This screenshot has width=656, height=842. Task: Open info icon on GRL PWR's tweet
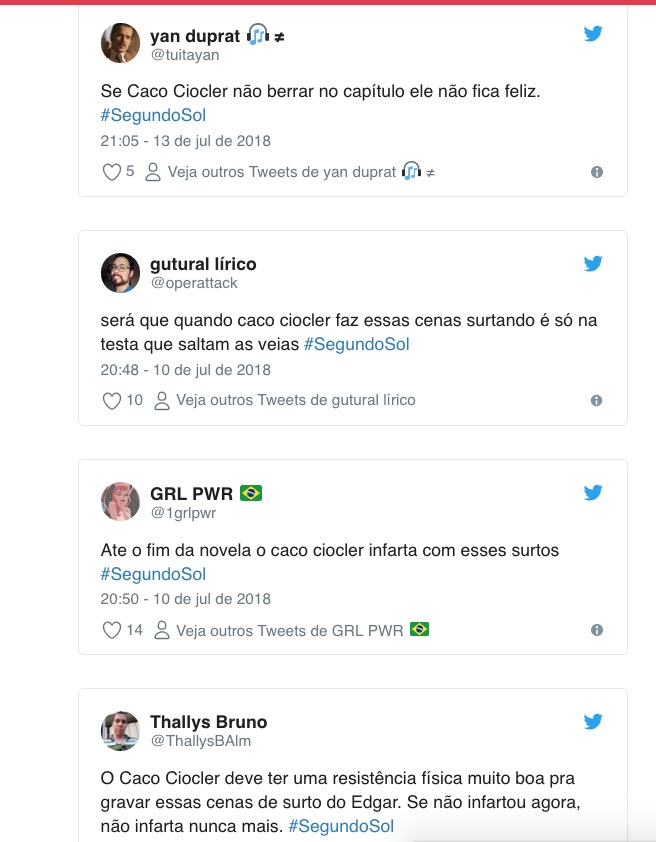[597, 631]
